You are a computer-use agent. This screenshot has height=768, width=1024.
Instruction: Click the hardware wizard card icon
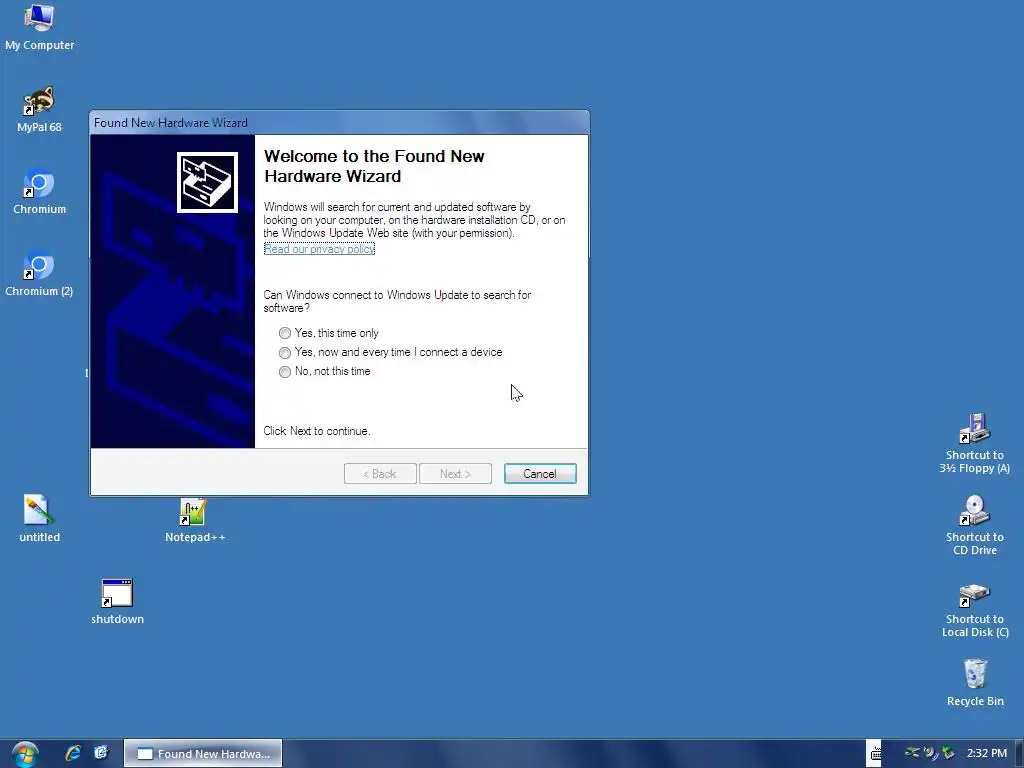(207, 182)
